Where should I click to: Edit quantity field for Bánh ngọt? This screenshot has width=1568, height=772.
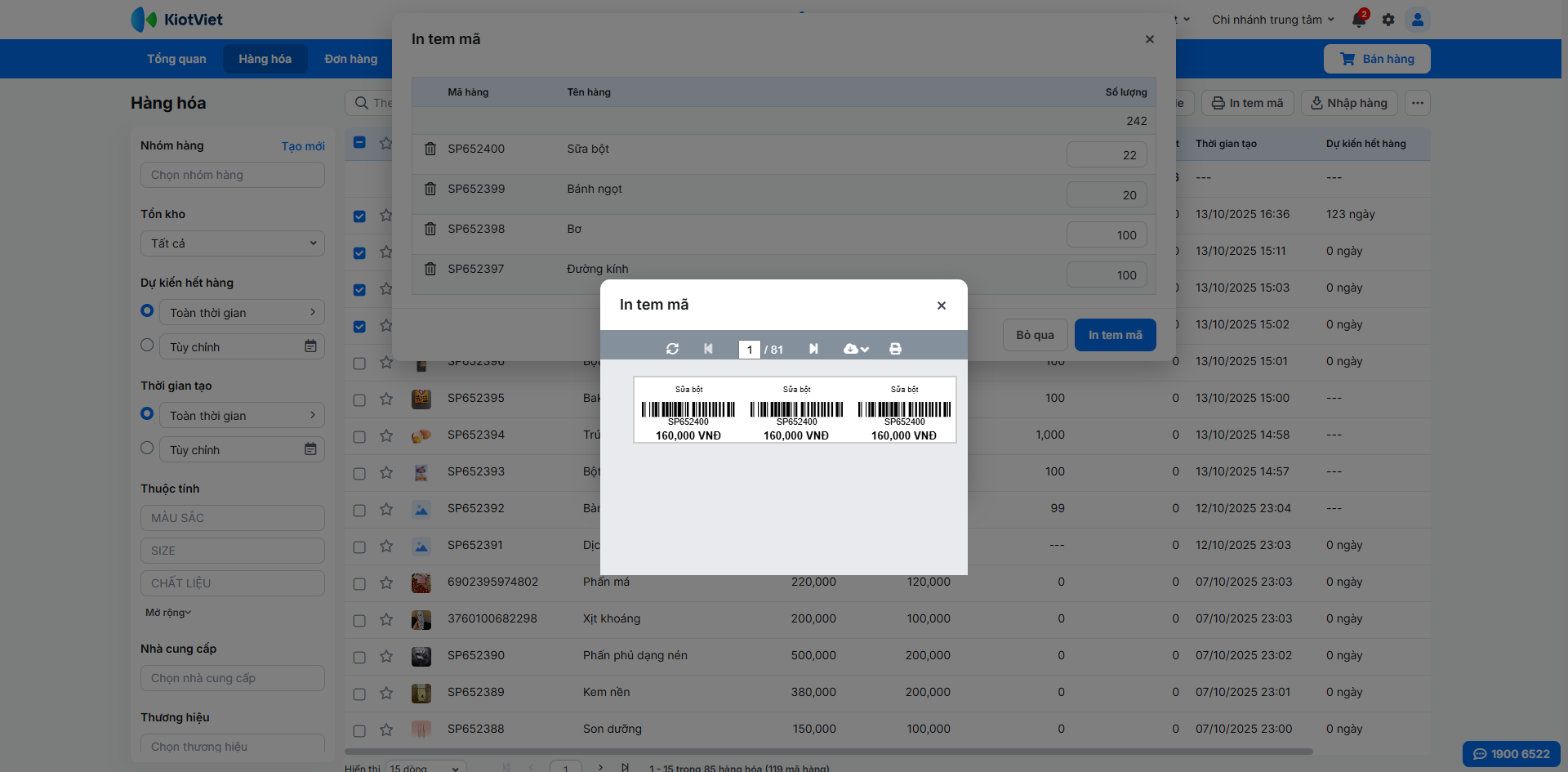point(1107,195)
